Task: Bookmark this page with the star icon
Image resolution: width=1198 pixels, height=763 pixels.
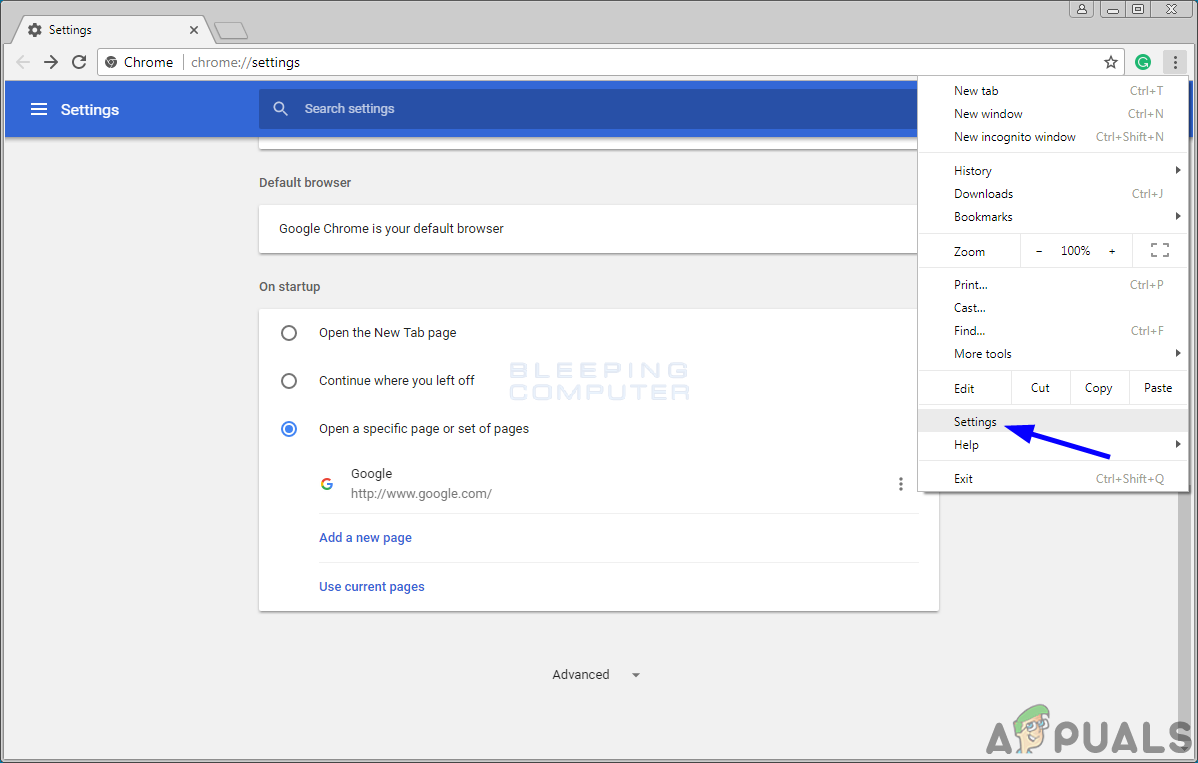Action: pyautogui.click(x=1111, y=62)
